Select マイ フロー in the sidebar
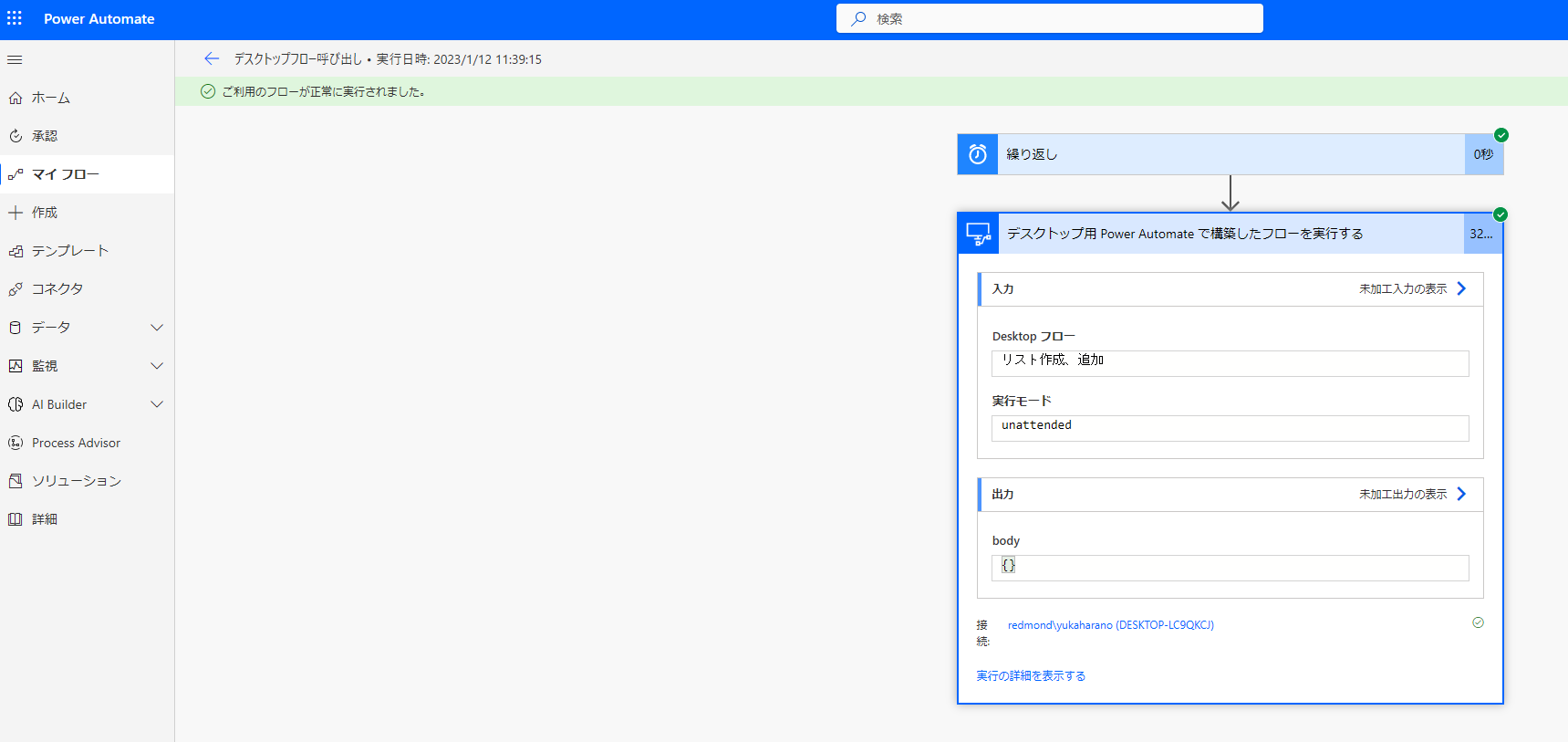Screen dimensions: 1568x742 tap(66, 174)
